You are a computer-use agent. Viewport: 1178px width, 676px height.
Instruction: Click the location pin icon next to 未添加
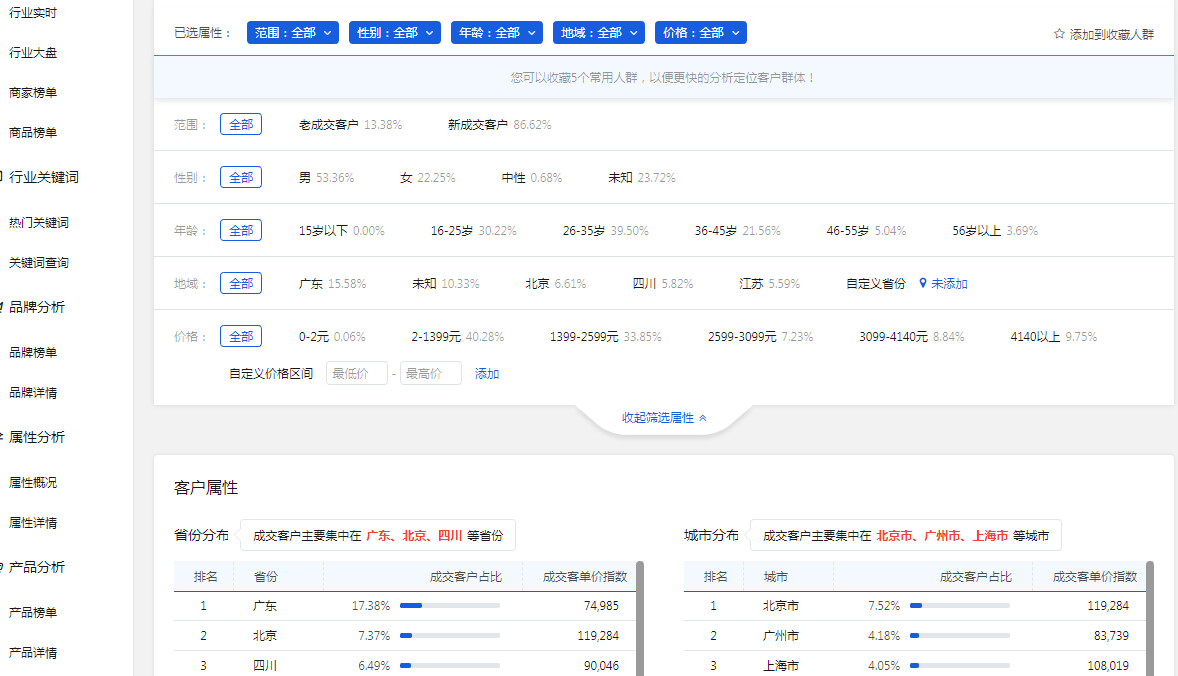[x=923, y=284]
